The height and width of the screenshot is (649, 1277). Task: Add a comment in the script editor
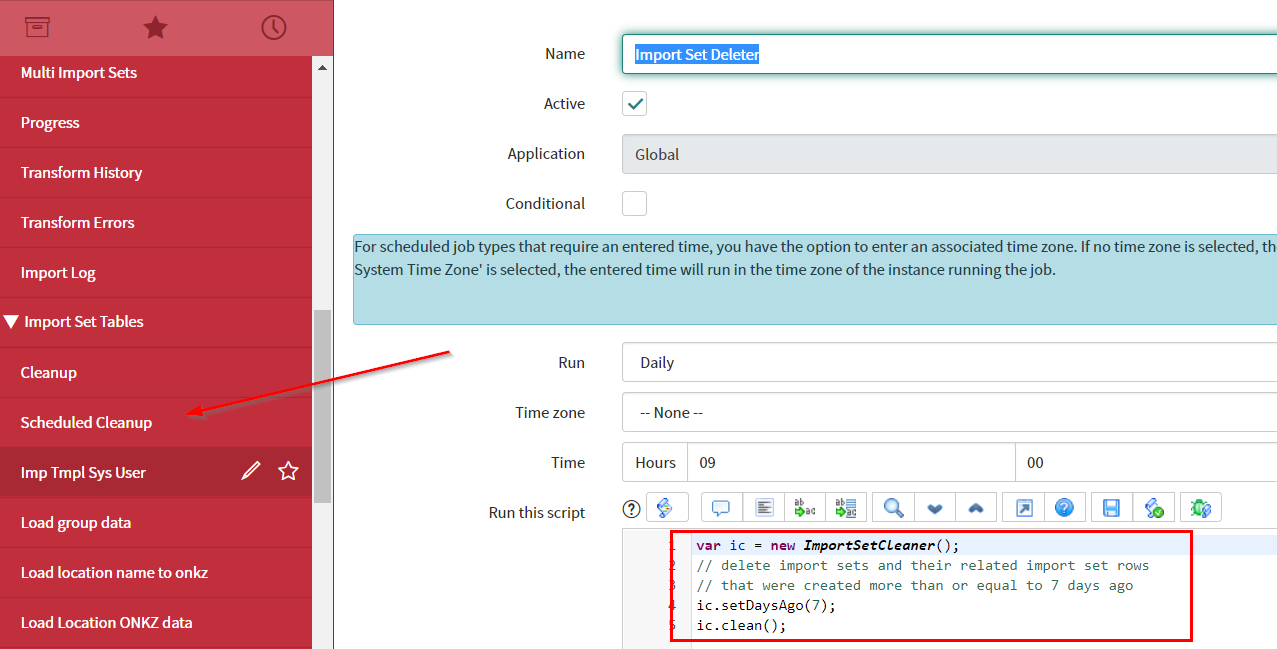[x=721, y=507]
